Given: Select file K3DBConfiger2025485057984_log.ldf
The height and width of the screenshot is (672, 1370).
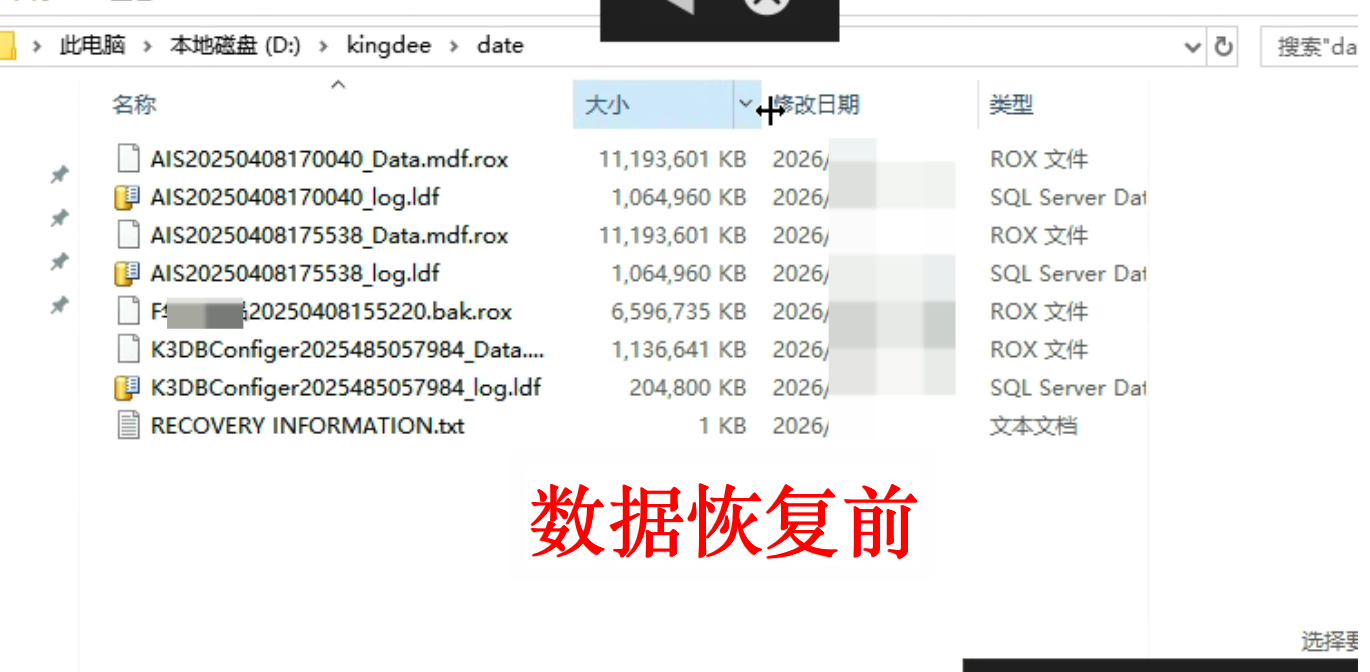Looking at the screenshot, I should 346,387.
